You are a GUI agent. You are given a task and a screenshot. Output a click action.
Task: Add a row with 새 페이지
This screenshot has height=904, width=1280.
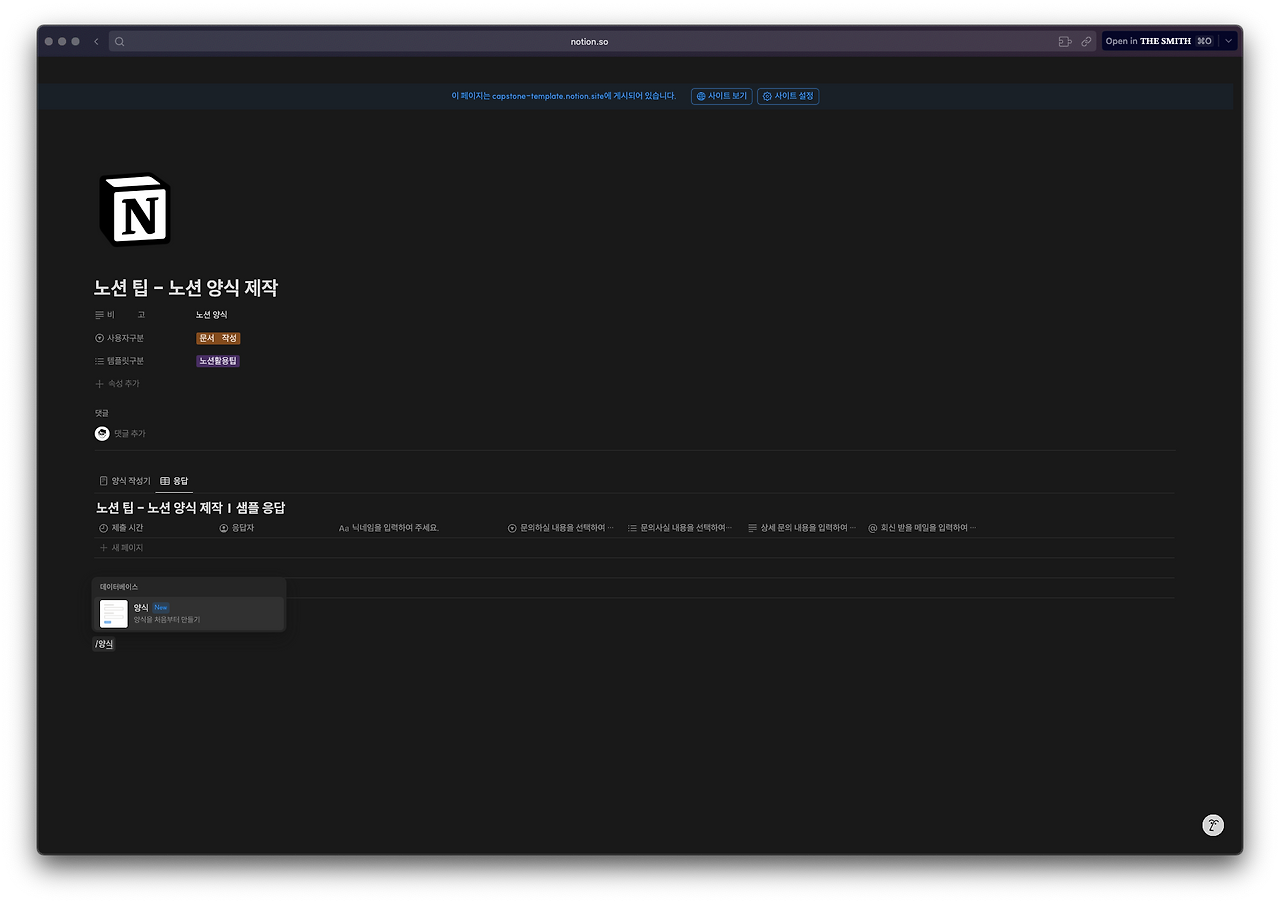[x=121, y=548]
